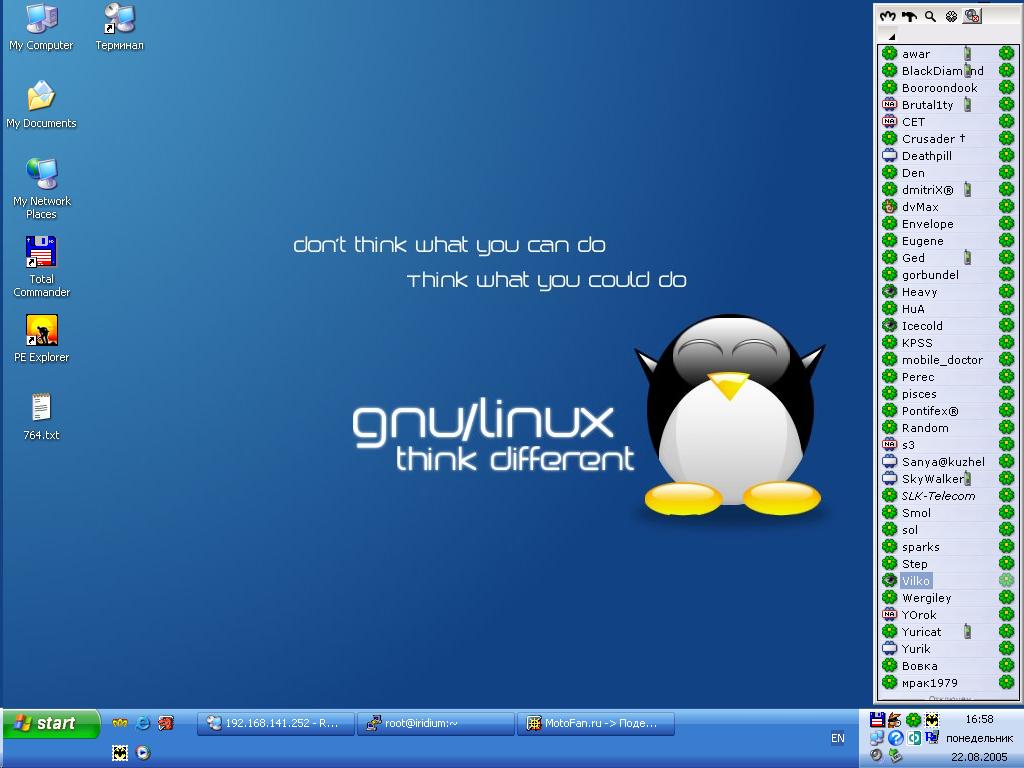Image resolution: width=1024 pixels, height=768 pixels.
Task: Switch to MotoFan.ru taskbar window
Action: 596,723
